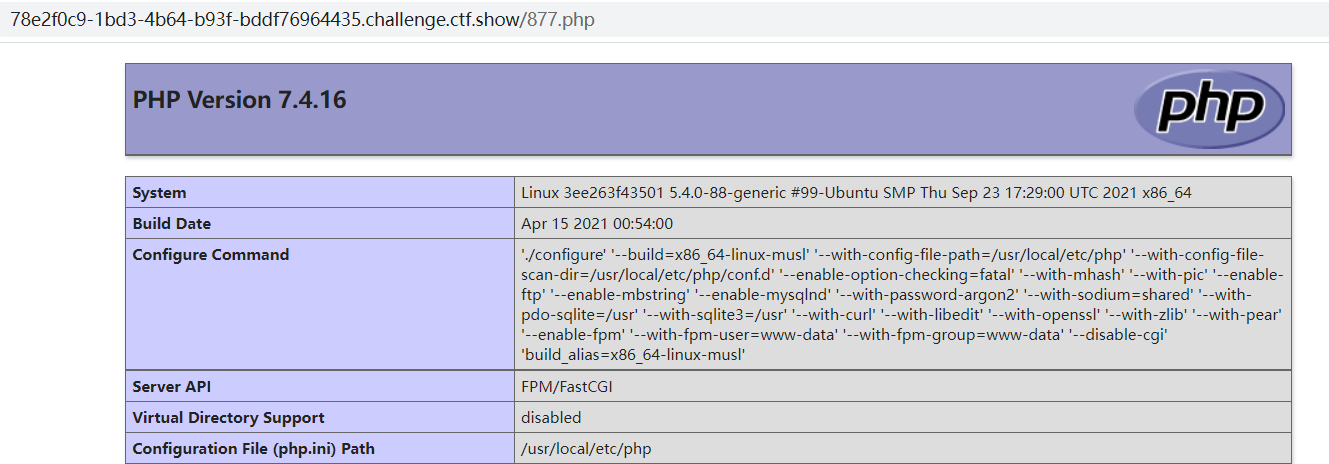Click the Linux 5.4.0-88-generic system value

pyautogui.click(x=856, y=193)
